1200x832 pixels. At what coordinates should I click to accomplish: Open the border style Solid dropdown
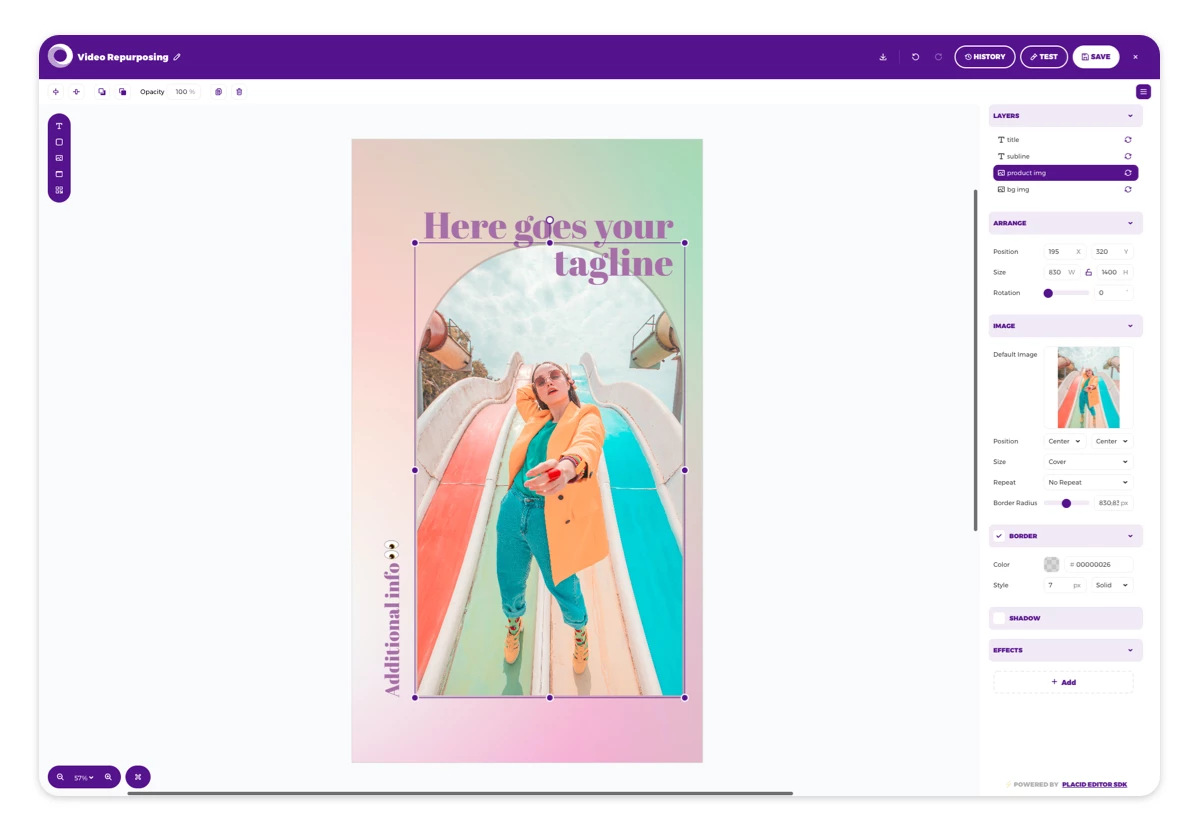1111,585
